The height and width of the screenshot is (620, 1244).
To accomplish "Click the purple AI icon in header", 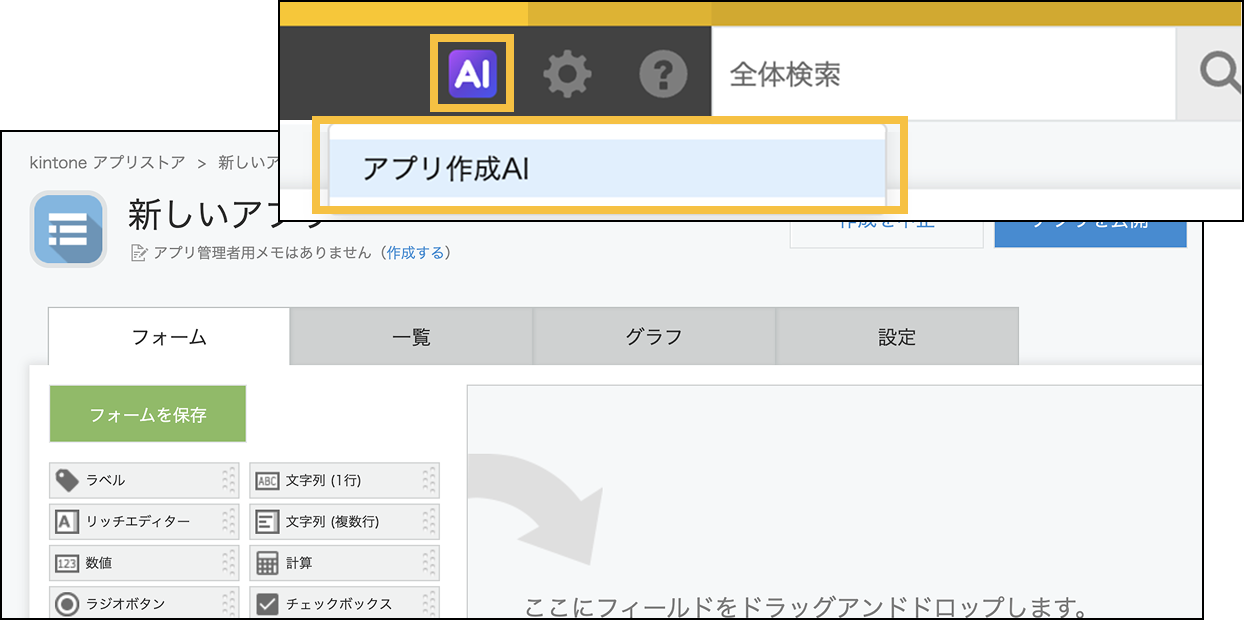I will click(x=472, y=73).
